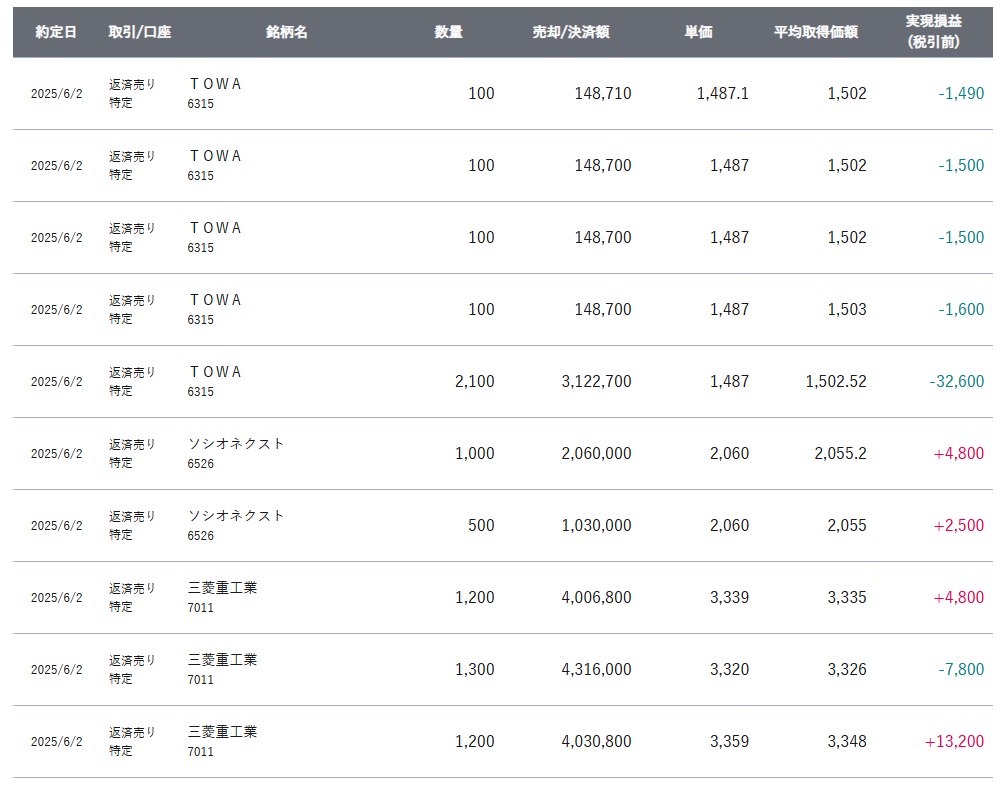Click 1,487 unit price in the 3,122,700 row
1007x786 pixels.
click(729, 381)
